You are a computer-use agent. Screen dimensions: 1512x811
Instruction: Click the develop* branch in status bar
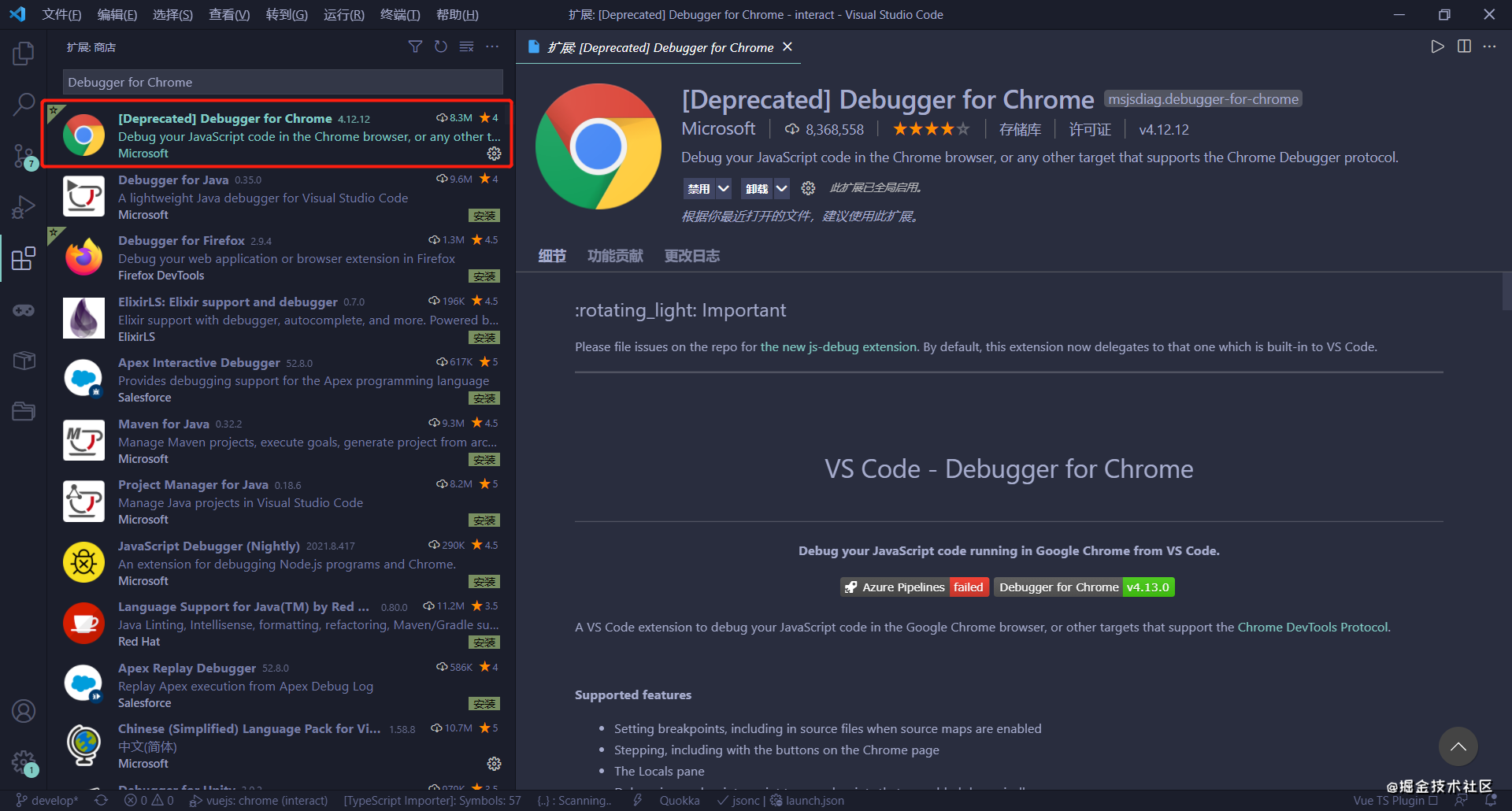(47, 800)
